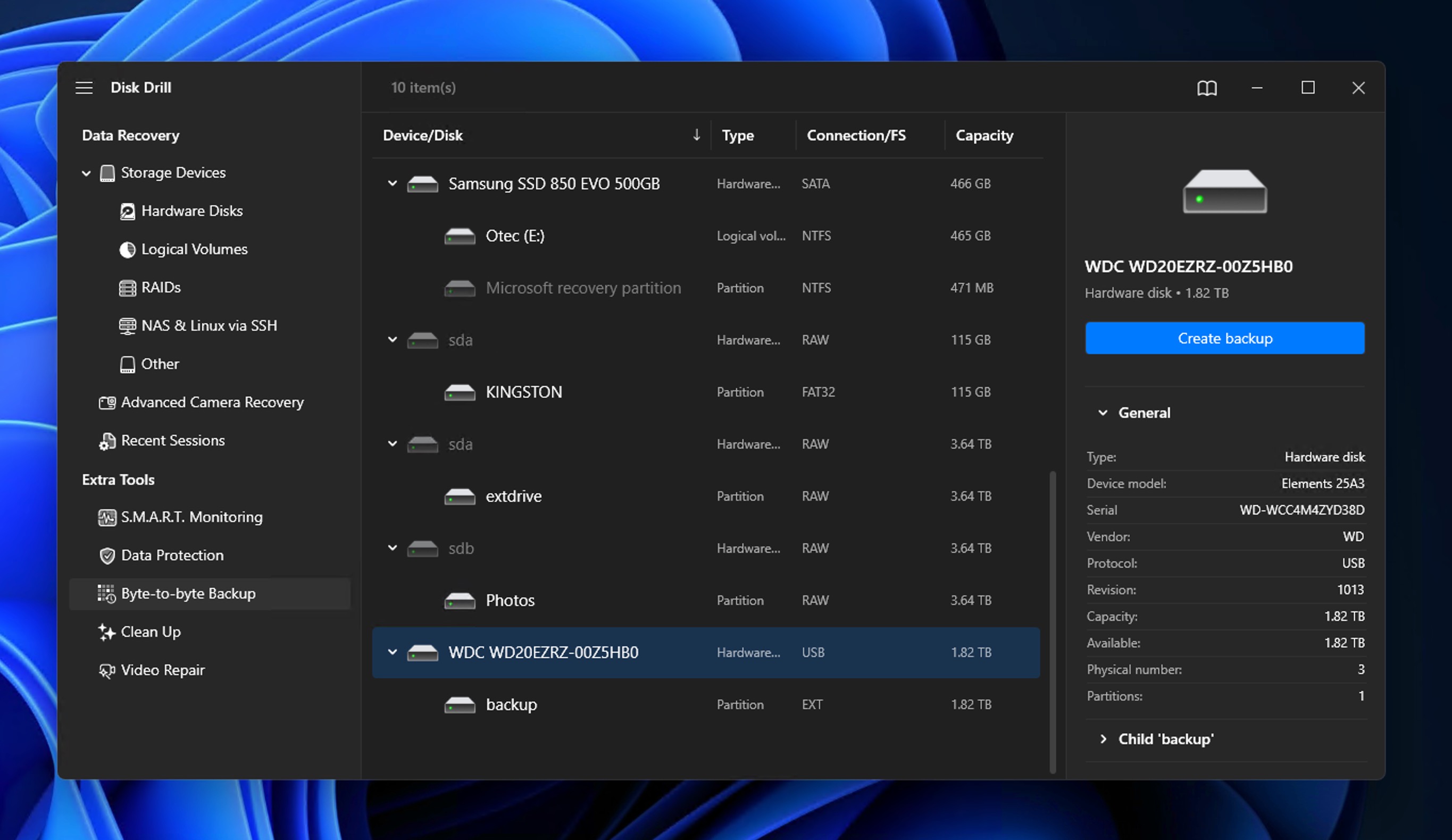The height and width of the screenshot is (840, 1452).
Task: Click the Advanced Camera Recovery icon
Action: pos(107,402)
